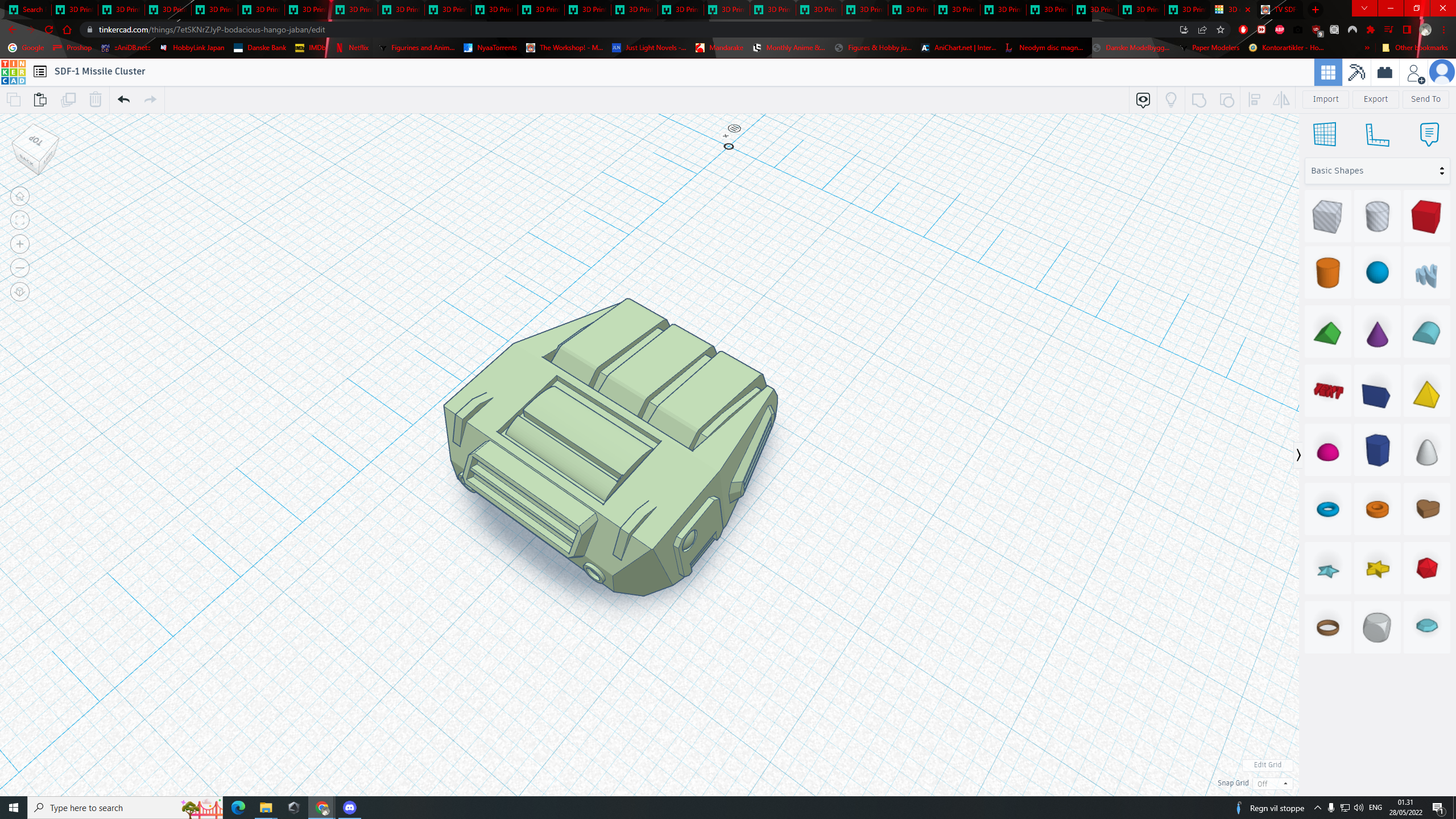1456x819 pixels.
Task: Pick the red Box shape
Action: [x=1426, y=216]
